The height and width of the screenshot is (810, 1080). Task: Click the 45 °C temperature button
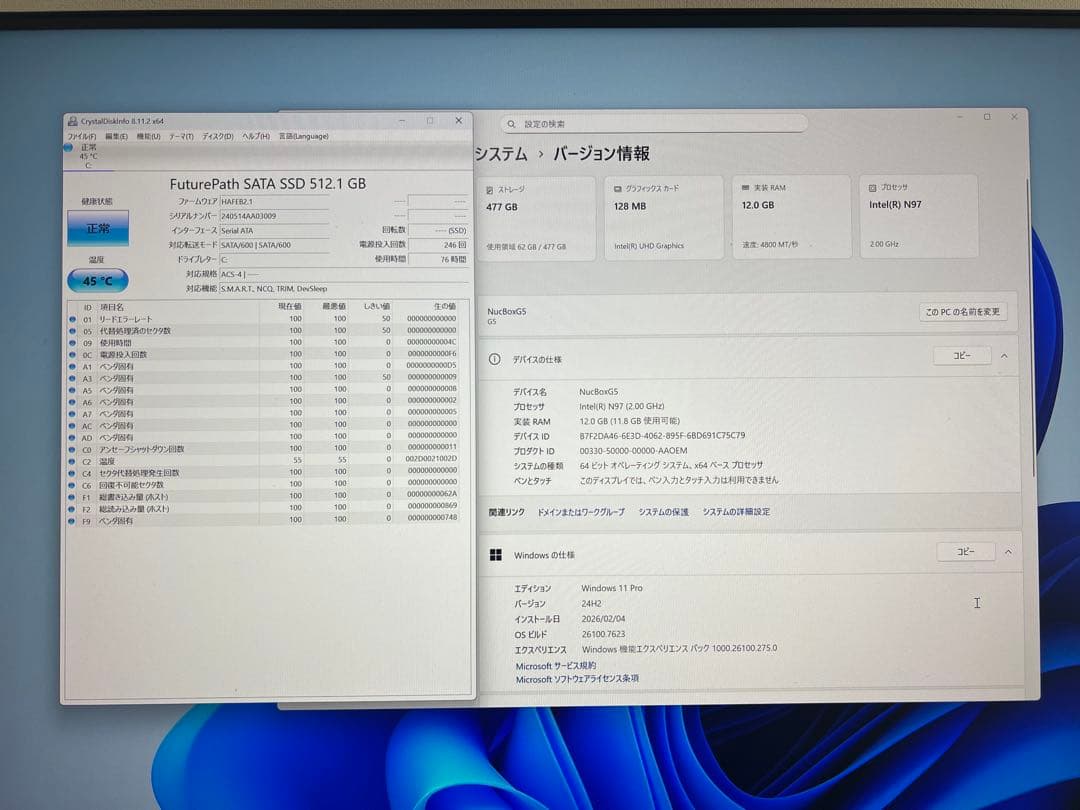98,281
